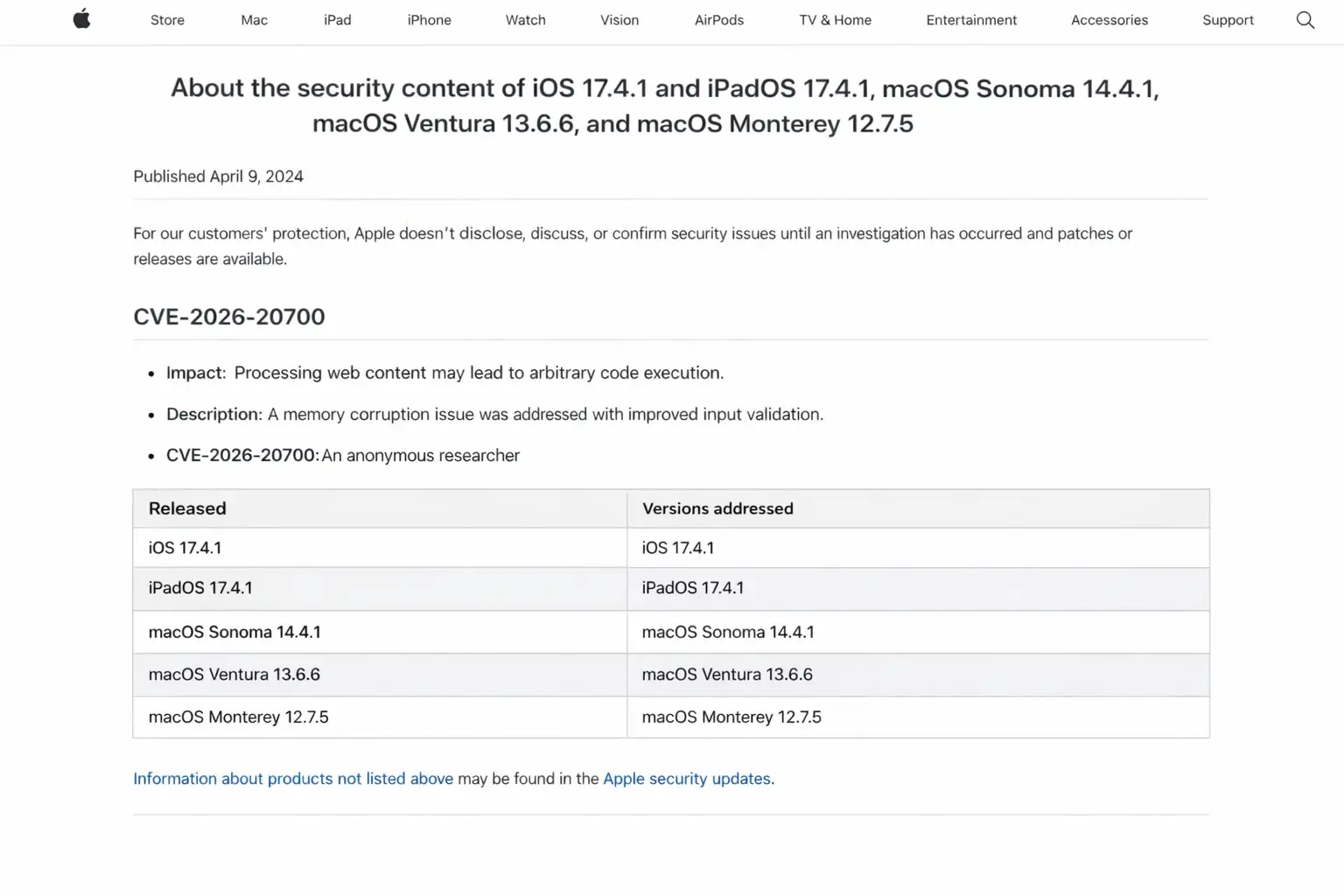Choose AirPods from the navigation bar

718,20
